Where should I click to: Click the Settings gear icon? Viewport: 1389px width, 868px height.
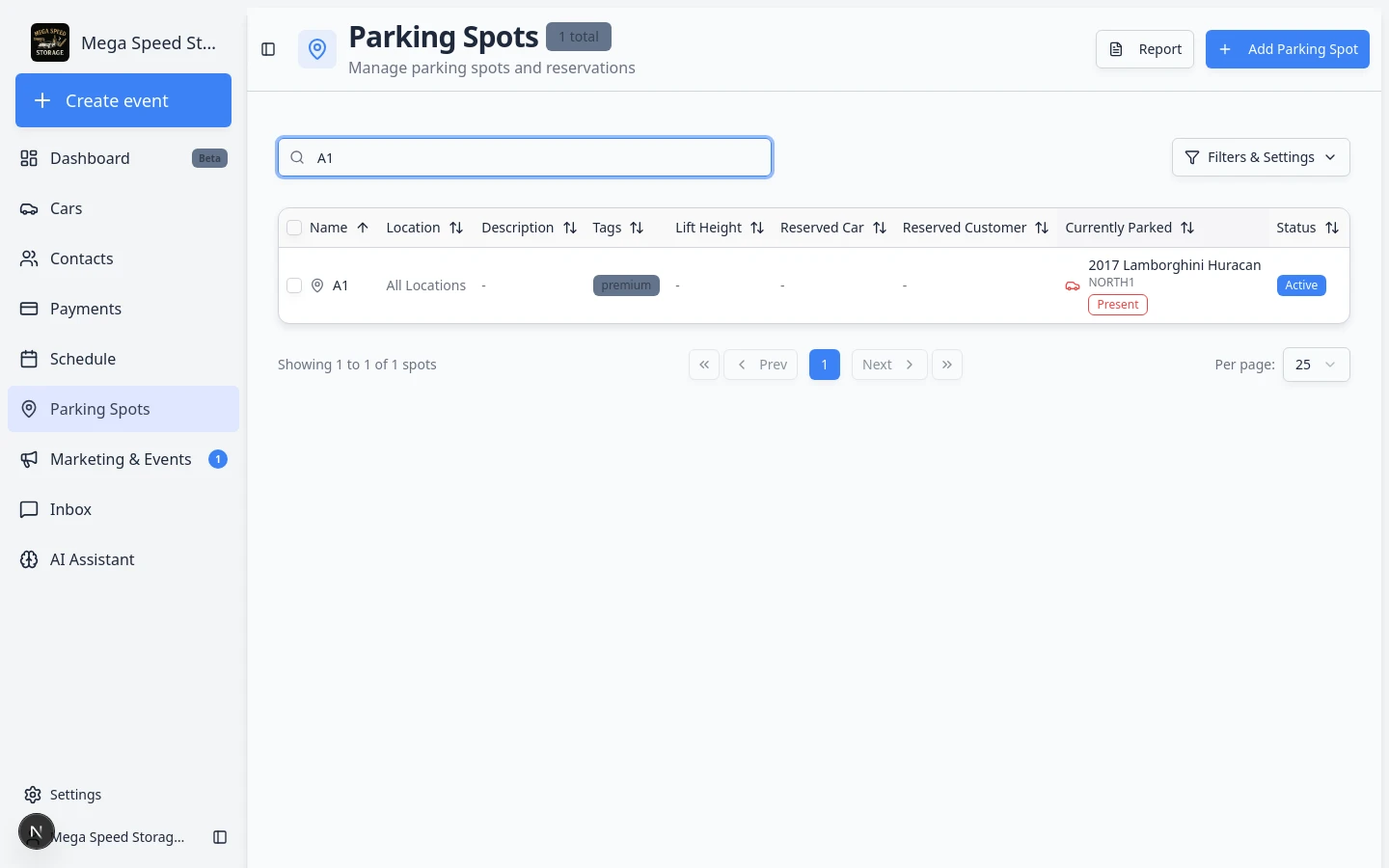click(x=33, y=795)
